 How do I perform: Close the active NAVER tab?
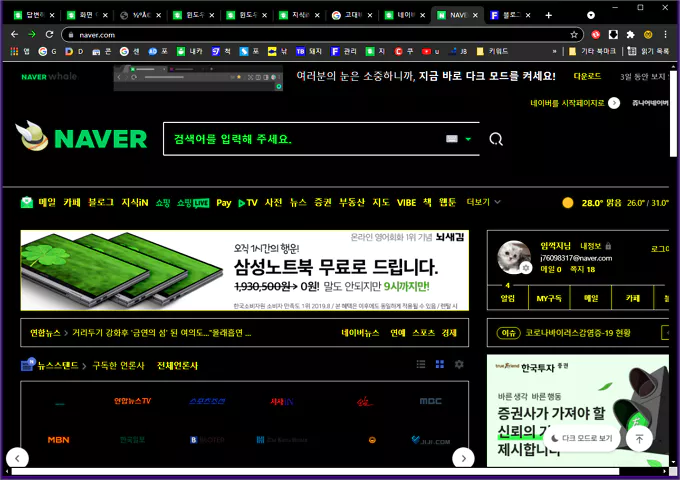pyautogui.click(x=475, y=15)
